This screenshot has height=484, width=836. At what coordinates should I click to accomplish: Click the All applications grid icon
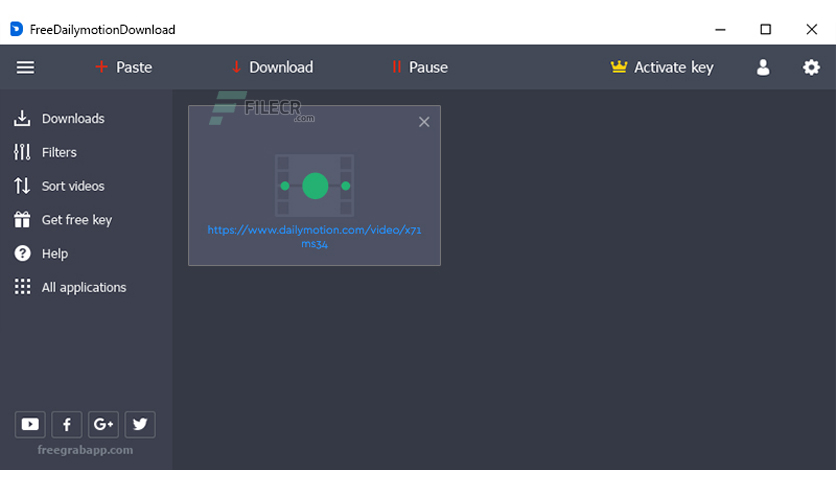(22, 287)
